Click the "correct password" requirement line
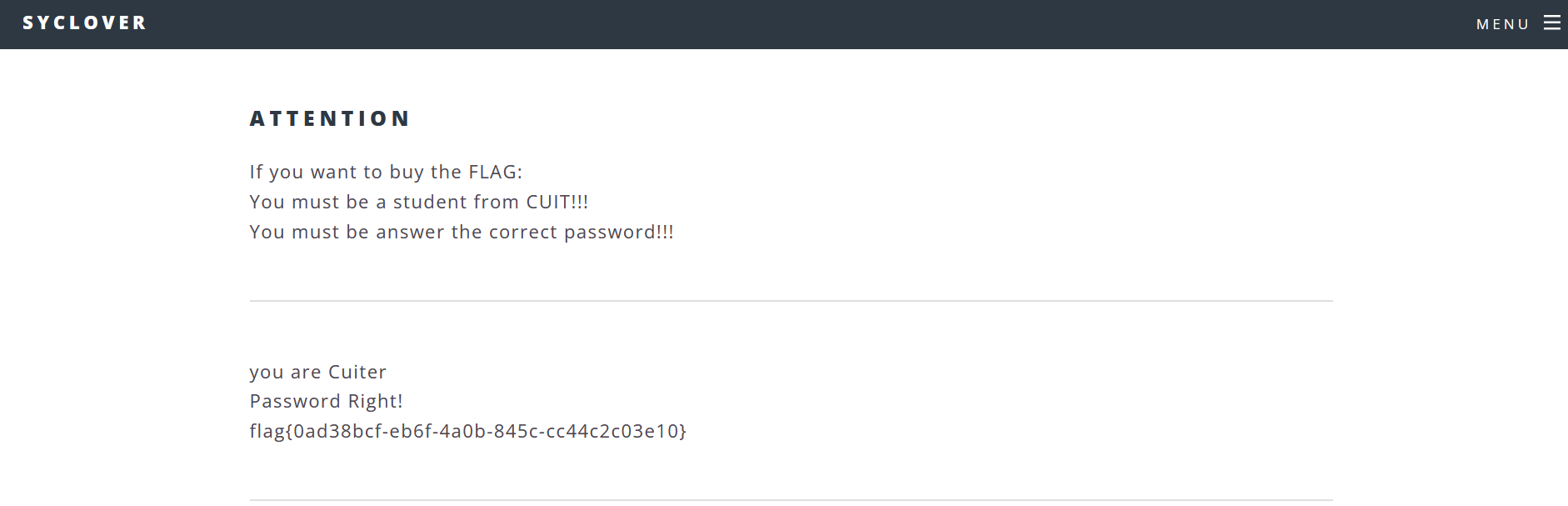Screen dimensions: 1568x506 click(x=461, y=232)
